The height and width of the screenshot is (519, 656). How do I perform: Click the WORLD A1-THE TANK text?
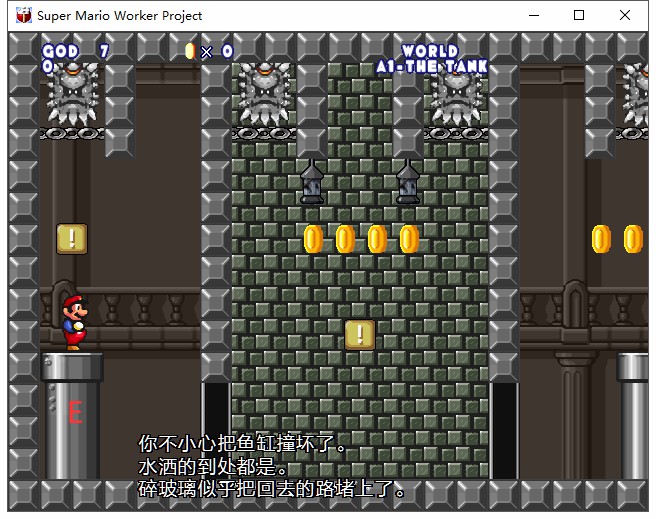point(431,59)
